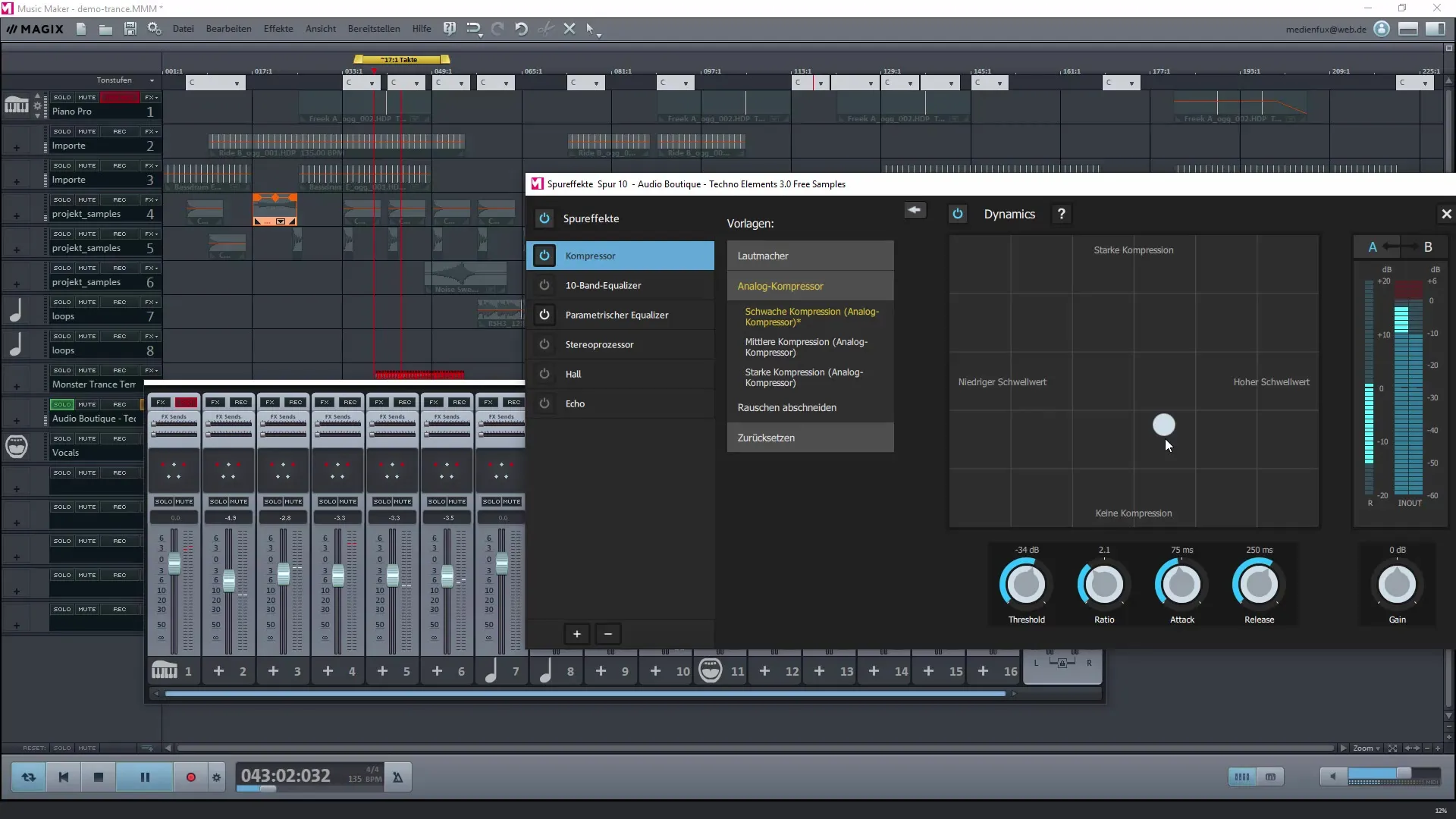Screen dimensions: 1456x819
Task: Toggle the Parametrischer Equalizer power switch
Action: click(544, 315)
